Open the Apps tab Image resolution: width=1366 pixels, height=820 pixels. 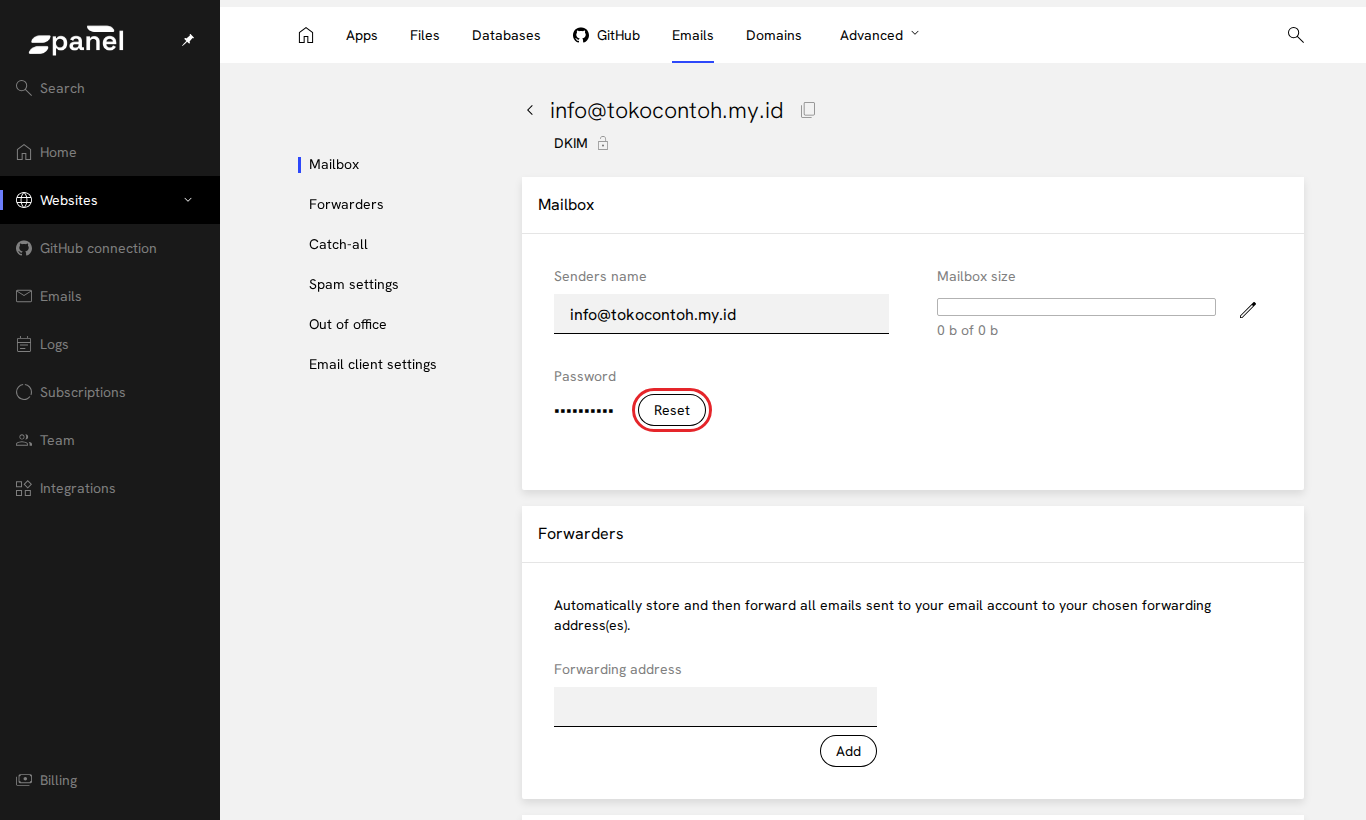[x=362, y=35]
